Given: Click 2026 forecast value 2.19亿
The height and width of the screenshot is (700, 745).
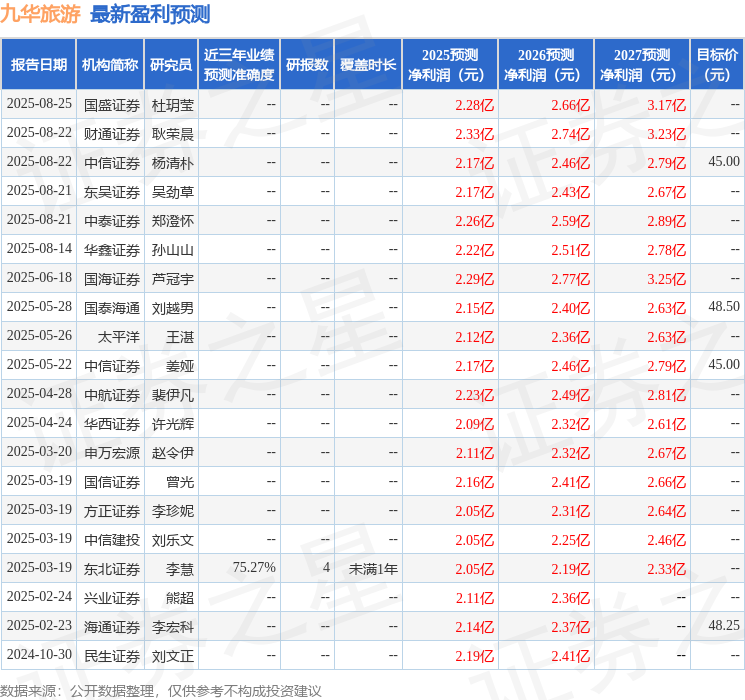Looking at the screenshot, I should tap(570, 569).
